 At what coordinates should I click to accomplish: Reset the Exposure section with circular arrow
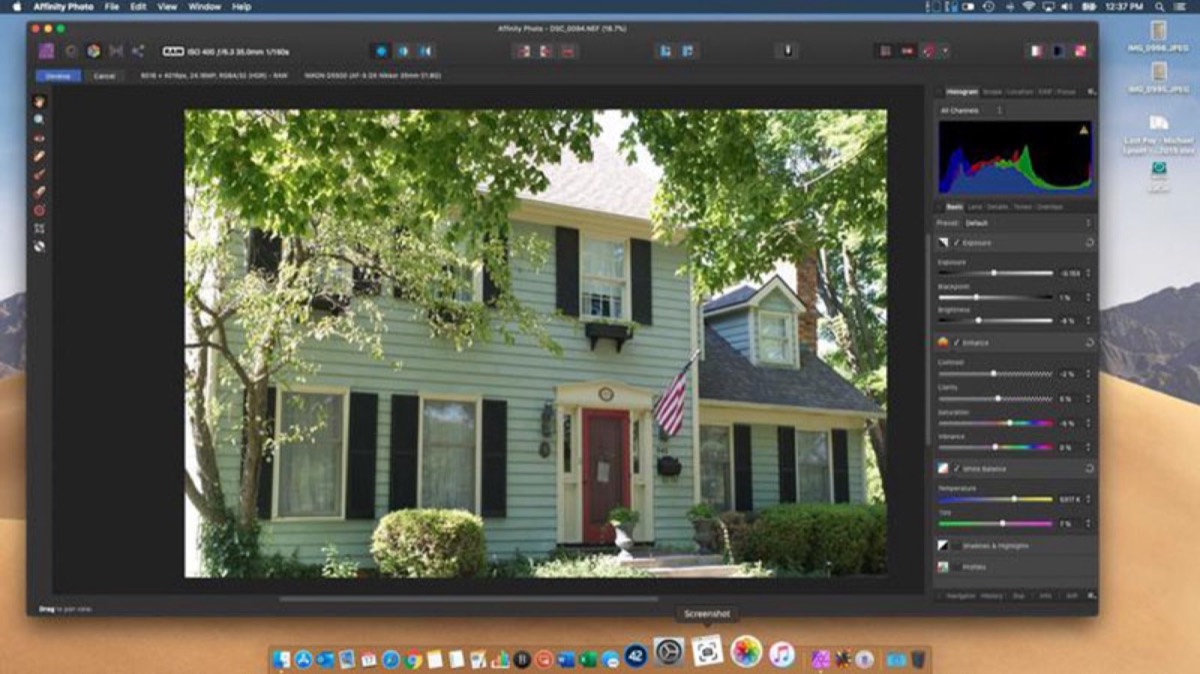click(x=1088, y=243)
